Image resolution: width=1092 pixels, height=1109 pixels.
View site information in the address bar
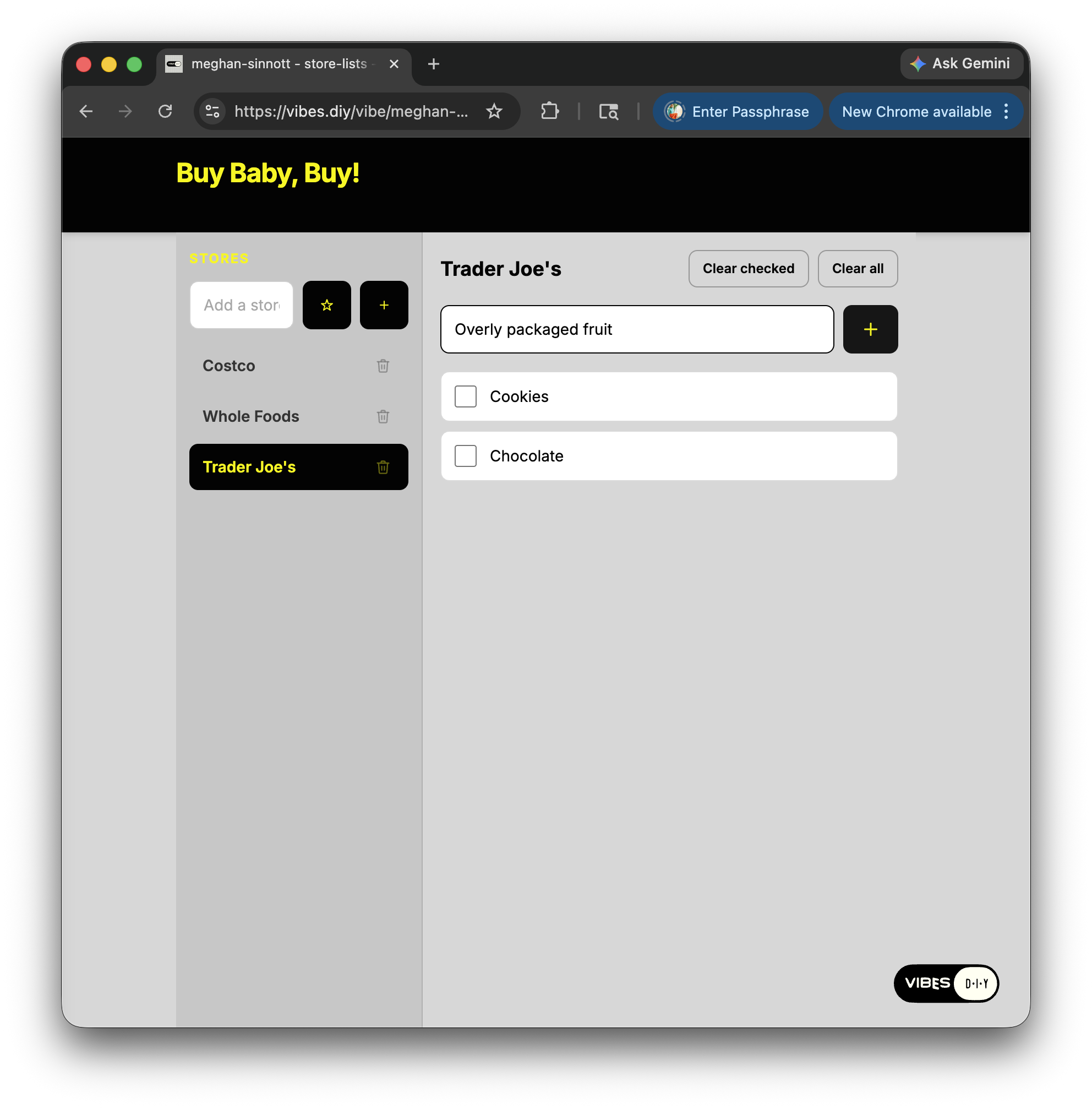pyautogui.click(x=212, y=111)
